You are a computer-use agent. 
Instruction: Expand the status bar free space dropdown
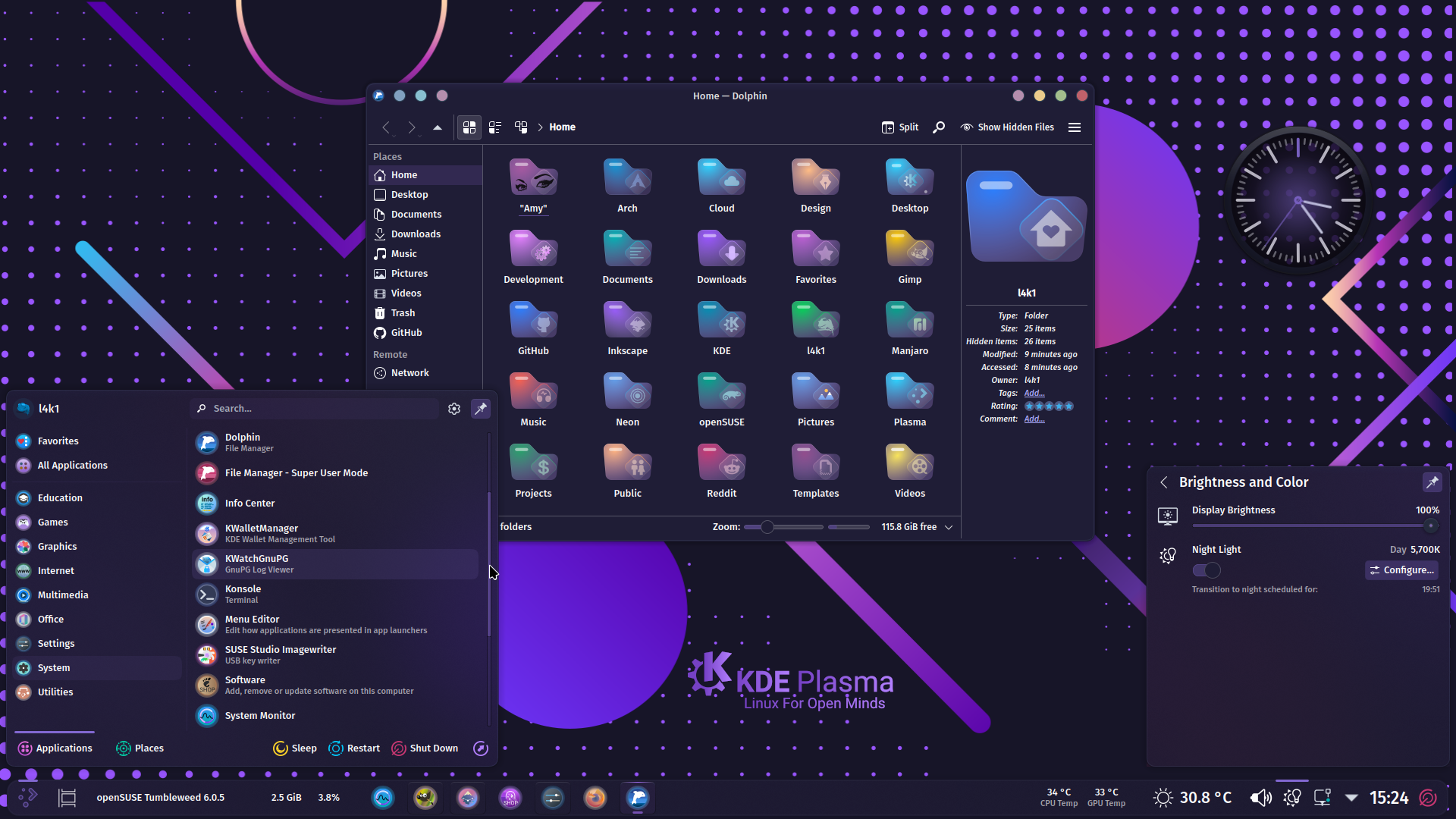click(948, 527)
